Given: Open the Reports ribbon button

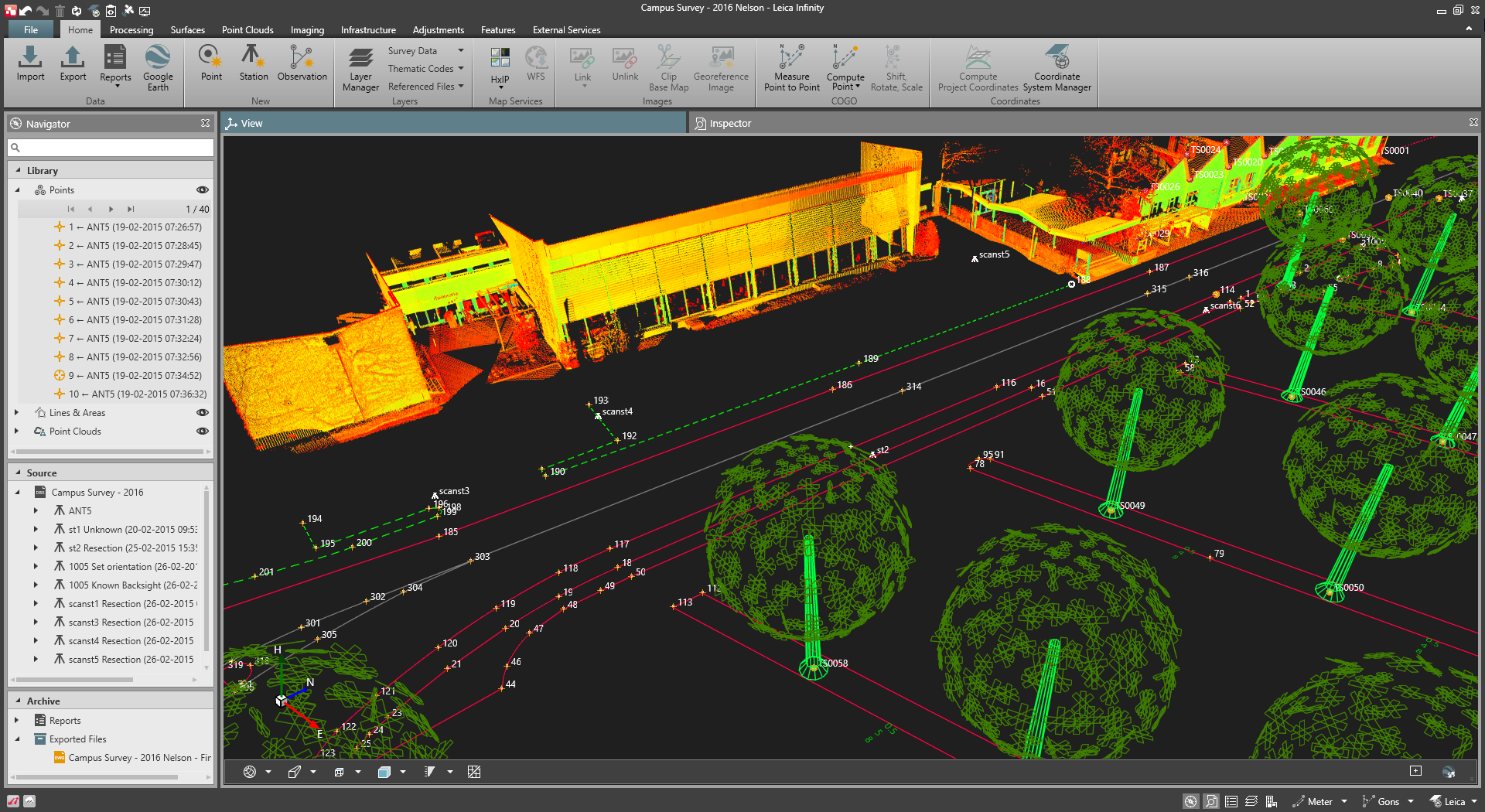Looking at the screenshot, I should point(115,66).
